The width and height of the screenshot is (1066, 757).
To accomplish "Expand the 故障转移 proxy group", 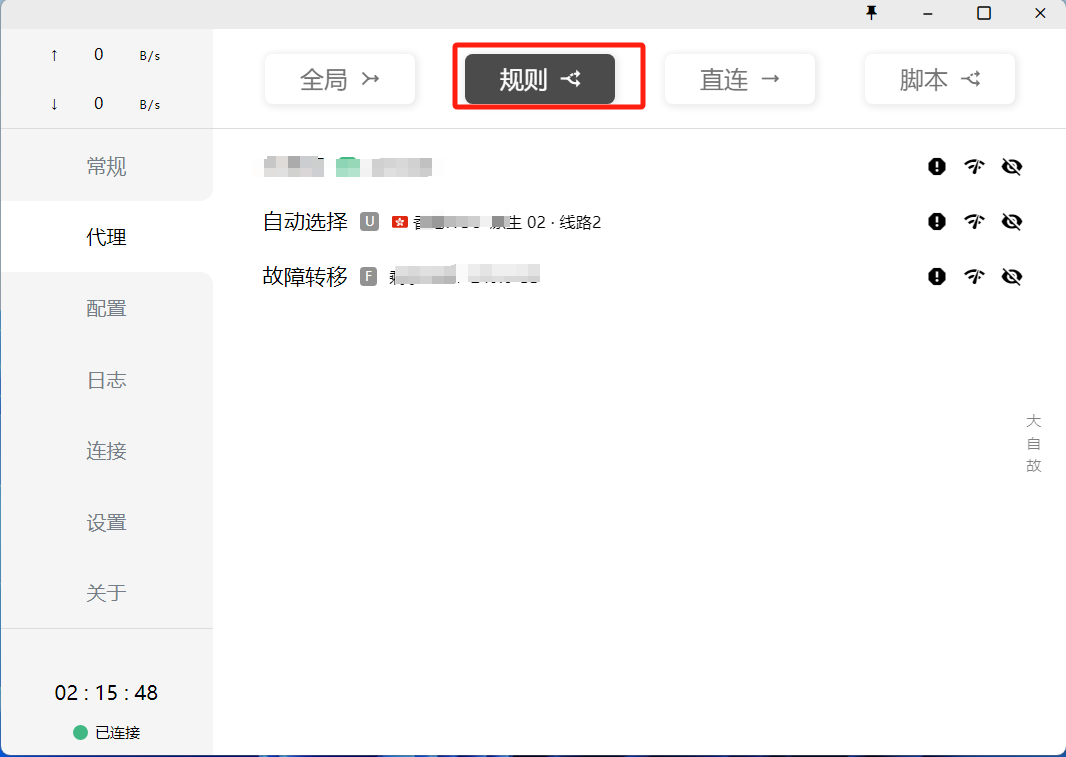I will point(305,277).
